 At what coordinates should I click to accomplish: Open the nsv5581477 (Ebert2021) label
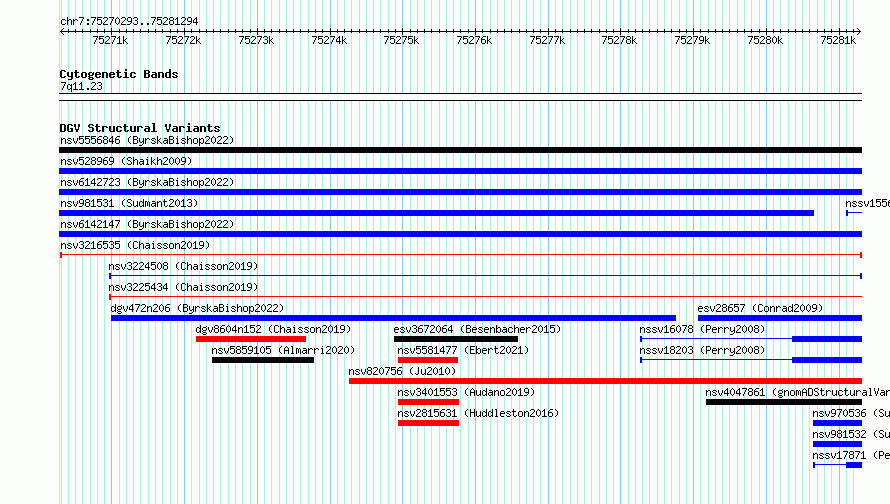(463, 350)
